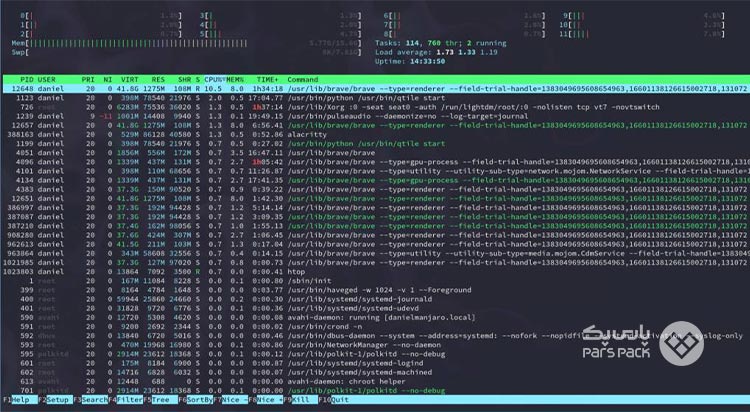
Task: Select process 1123 python qtile start
Action: (x=376, y=98)
